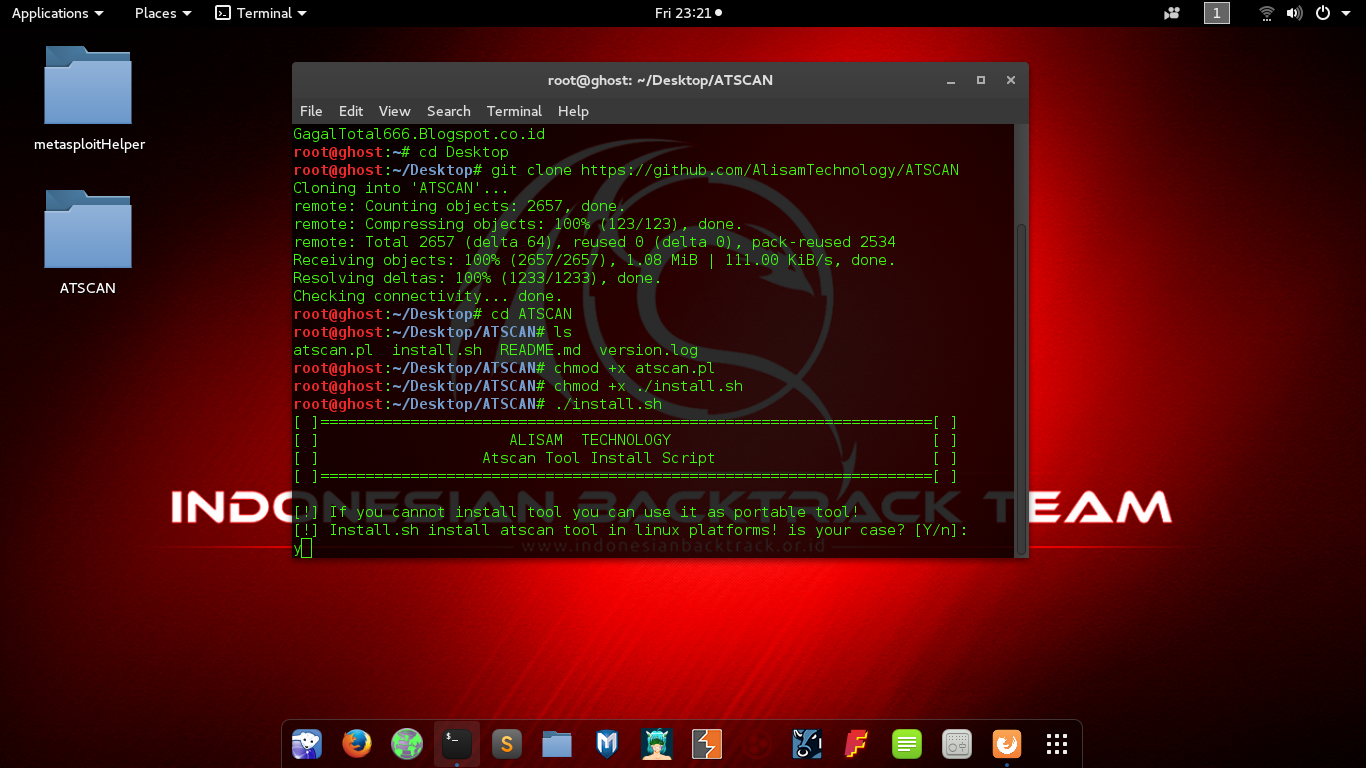Launch Sublime Text from the dock
This screenshot has height=768, width=1366.
pos(507,744)
